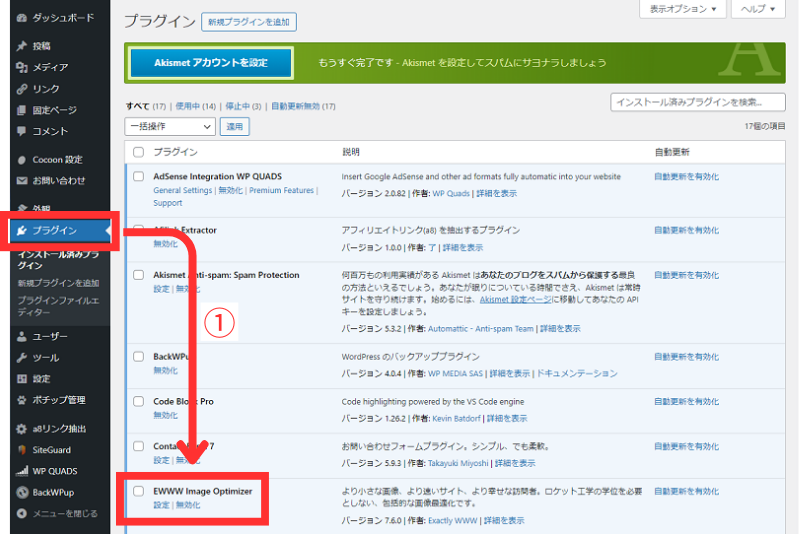This screenshot has width=799, height=535.
Task: Focus the インストール済みプラグインを検索 field
Action: 698,102
